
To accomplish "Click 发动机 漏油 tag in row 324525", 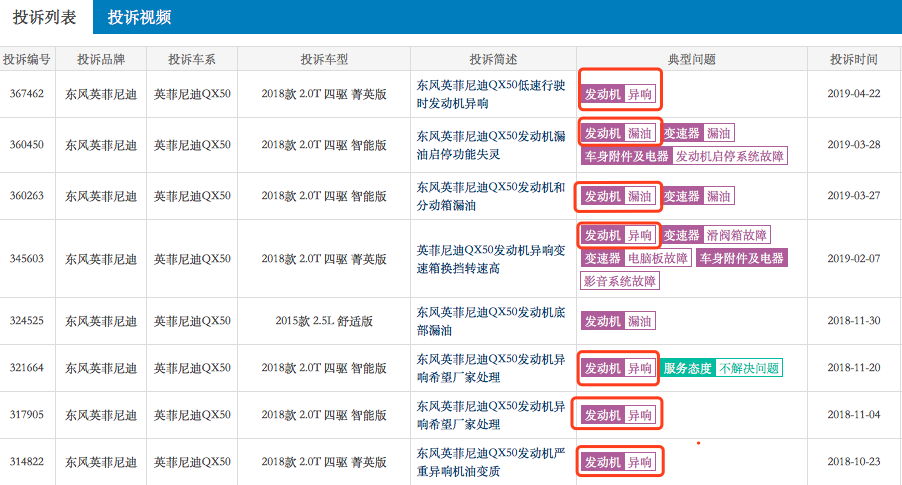I will (x=618, y=321).
